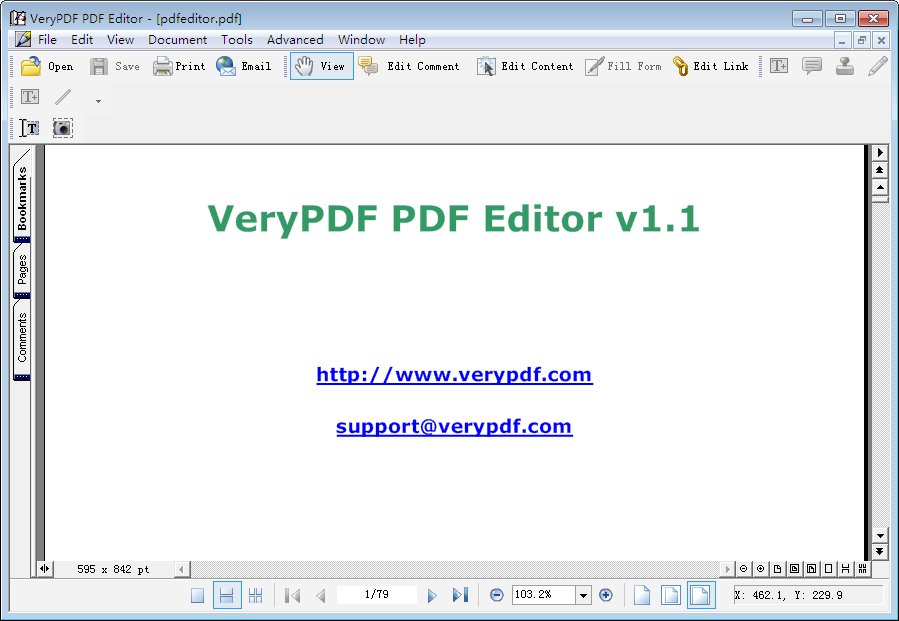Click the 595 x 842 pt page size text
Viewport: 899px width, 621px height.
pyautogui.click(x=113, y=569)
